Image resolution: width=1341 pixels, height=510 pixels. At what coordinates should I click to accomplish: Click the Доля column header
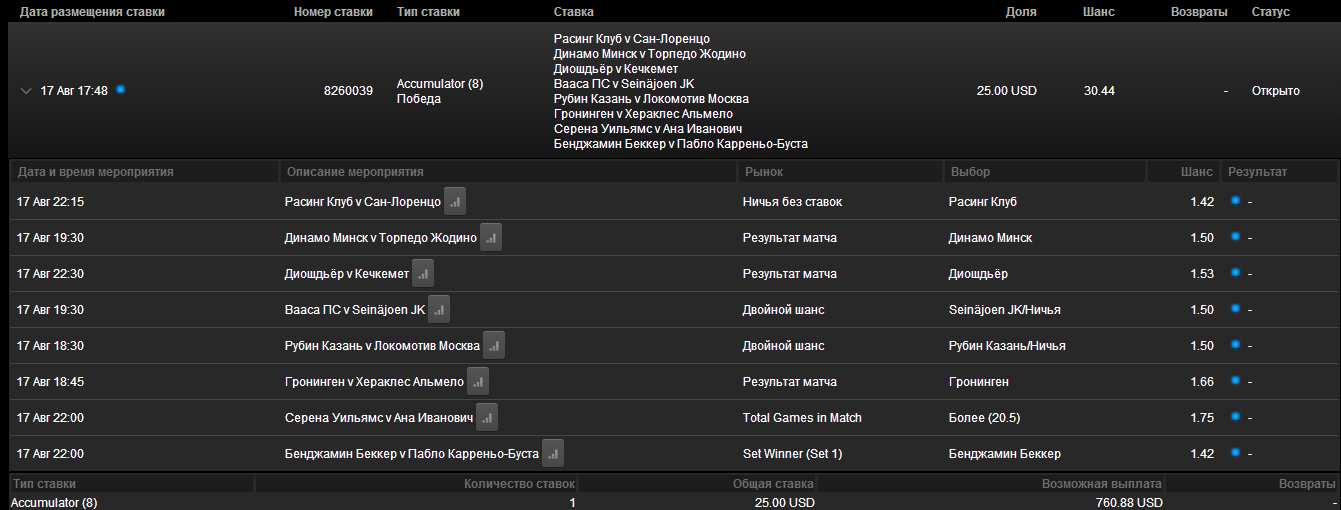click(1021, 12)
